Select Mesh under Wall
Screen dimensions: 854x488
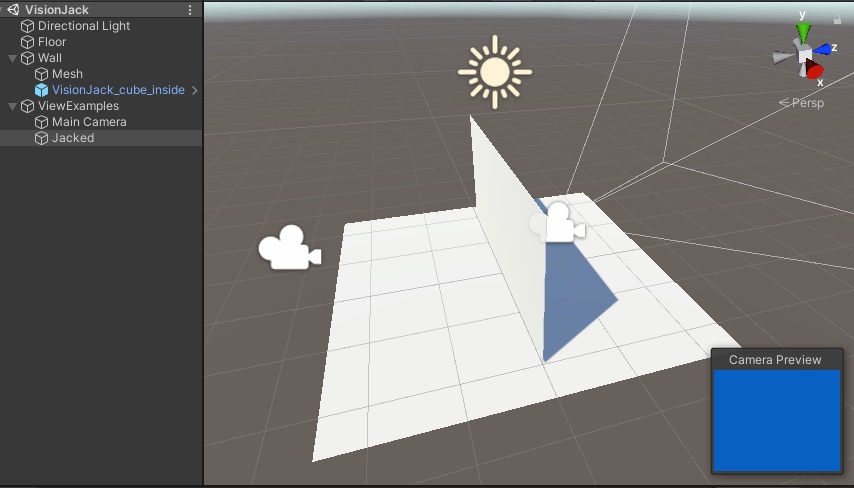tap(68, 74)
